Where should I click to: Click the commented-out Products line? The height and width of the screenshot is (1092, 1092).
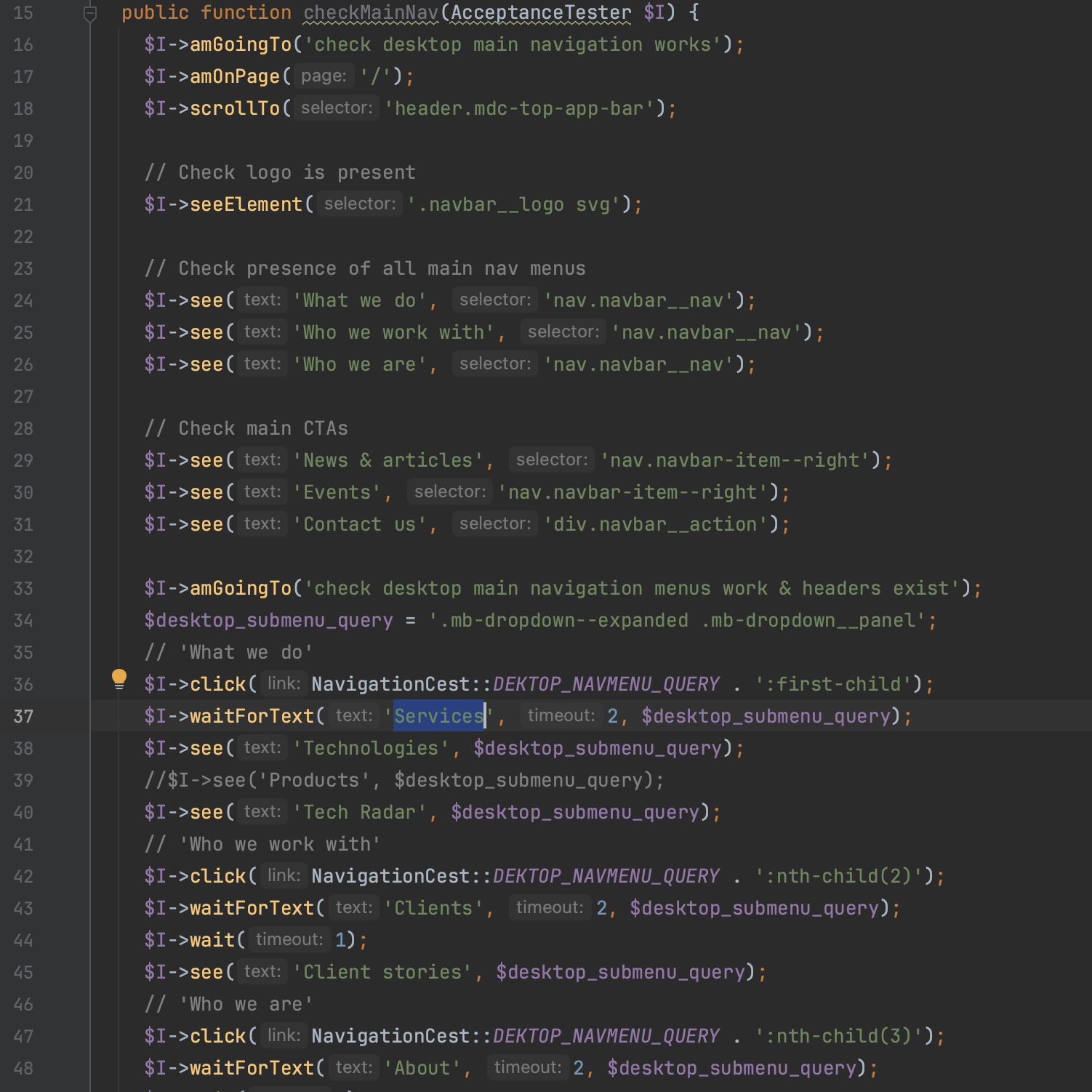tap(404, 781)
